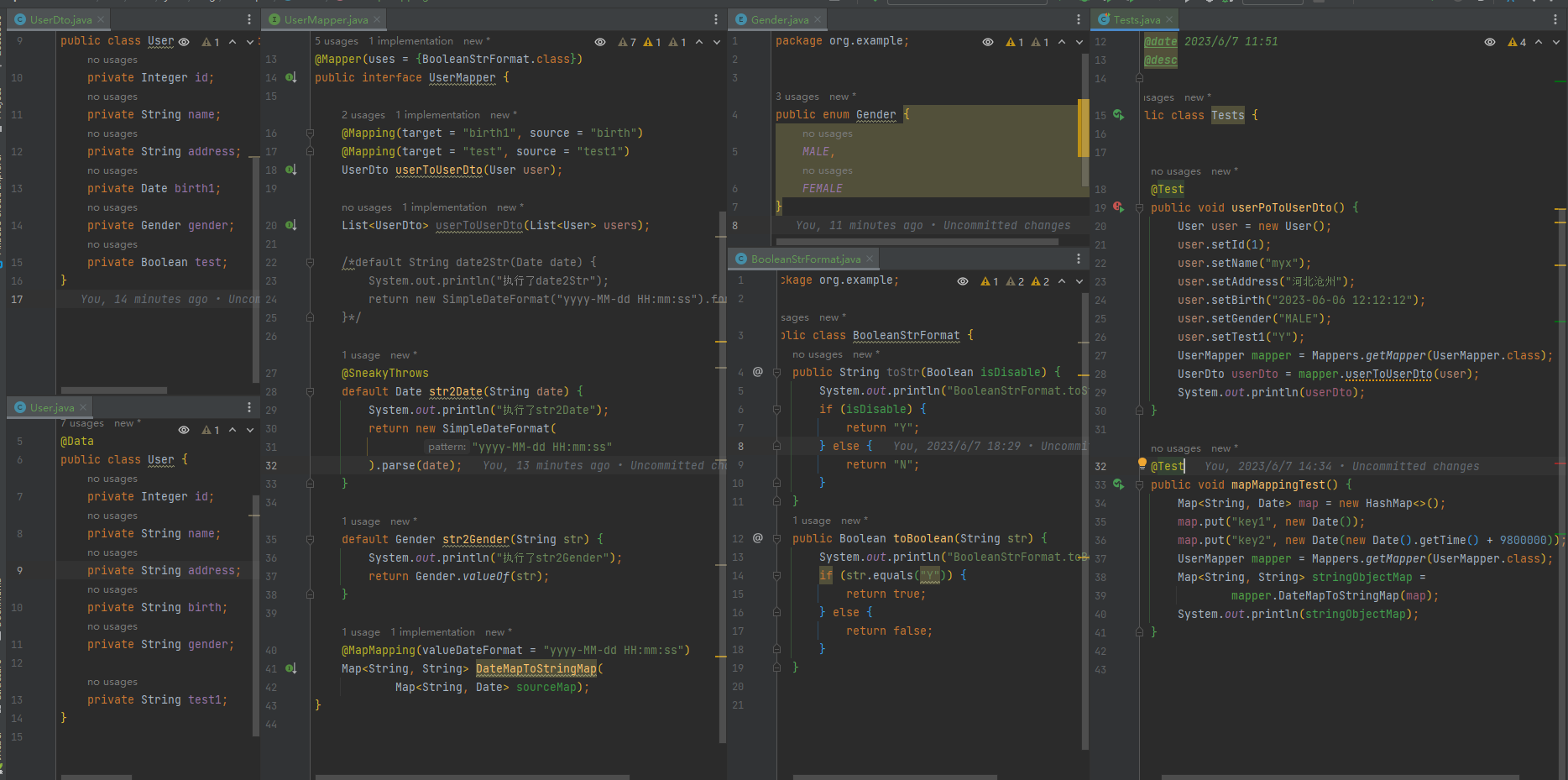Open tab options menu for Tests.java pane
The width and height of the screenshot is (1568, 780).
pyautogui.click(x=1555, y=19)
